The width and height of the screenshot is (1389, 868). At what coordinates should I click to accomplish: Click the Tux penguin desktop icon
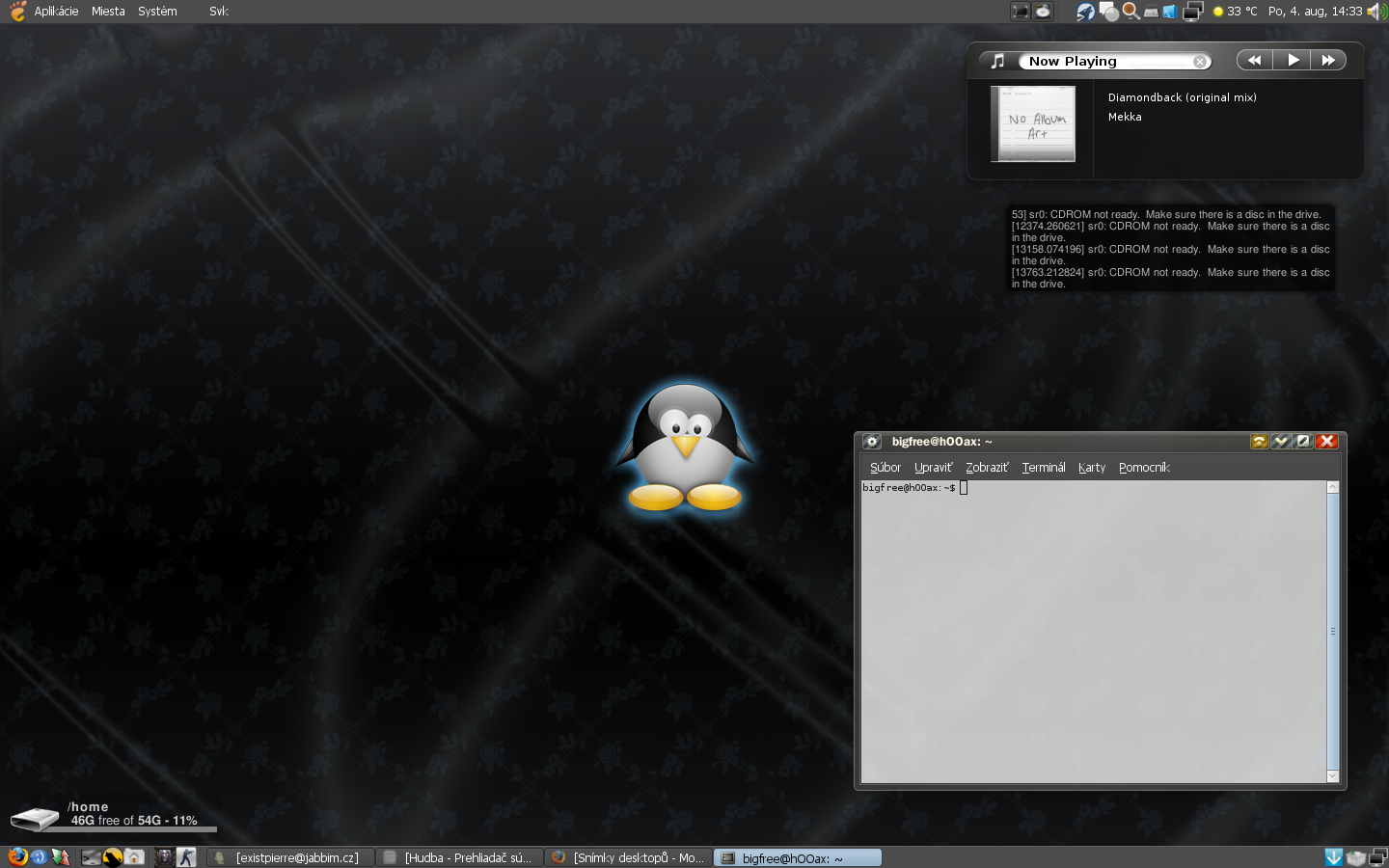click(x=685, y=448)
